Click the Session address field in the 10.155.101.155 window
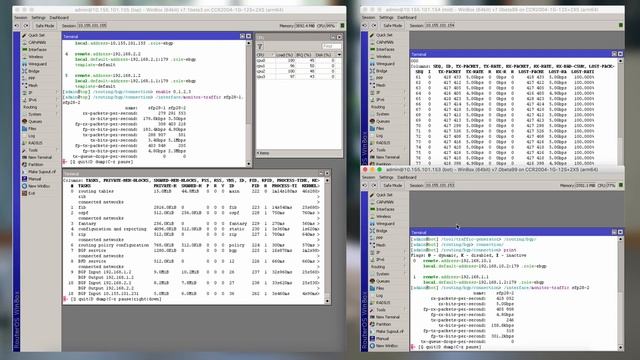Viewport: 640px width, 360px height. [92, 26]
